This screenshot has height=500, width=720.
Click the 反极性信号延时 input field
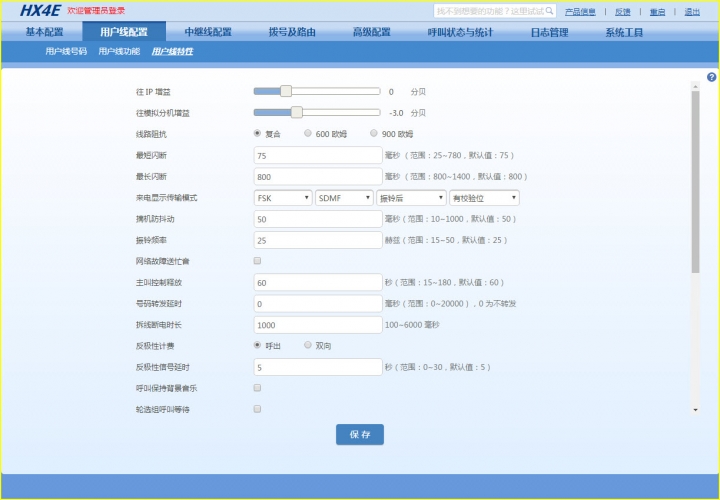click(x=318, y=367)
